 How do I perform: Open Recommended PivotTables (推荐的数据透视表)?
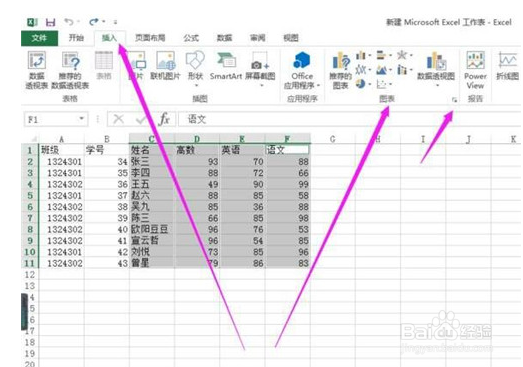[x=70, y=71]
